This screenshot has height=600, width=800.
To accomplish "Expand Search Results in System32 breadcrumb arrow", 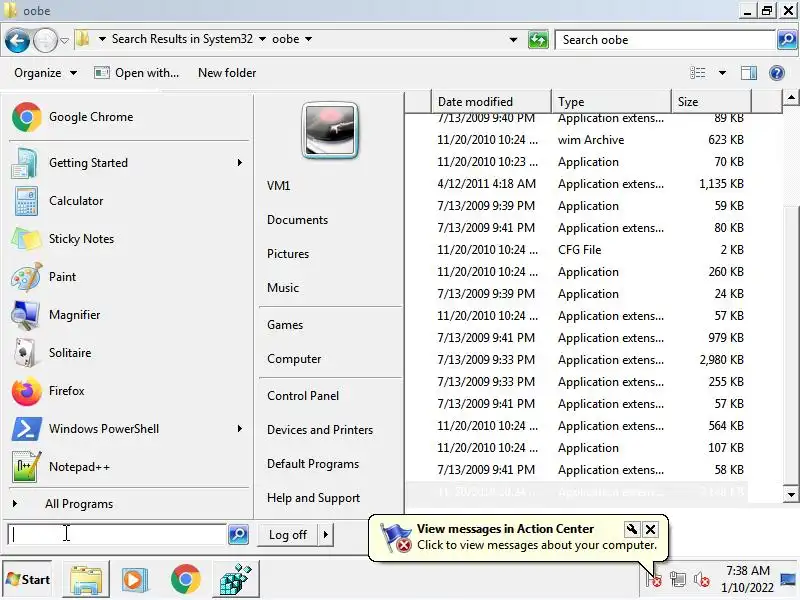I will click(x=263, y=39).
